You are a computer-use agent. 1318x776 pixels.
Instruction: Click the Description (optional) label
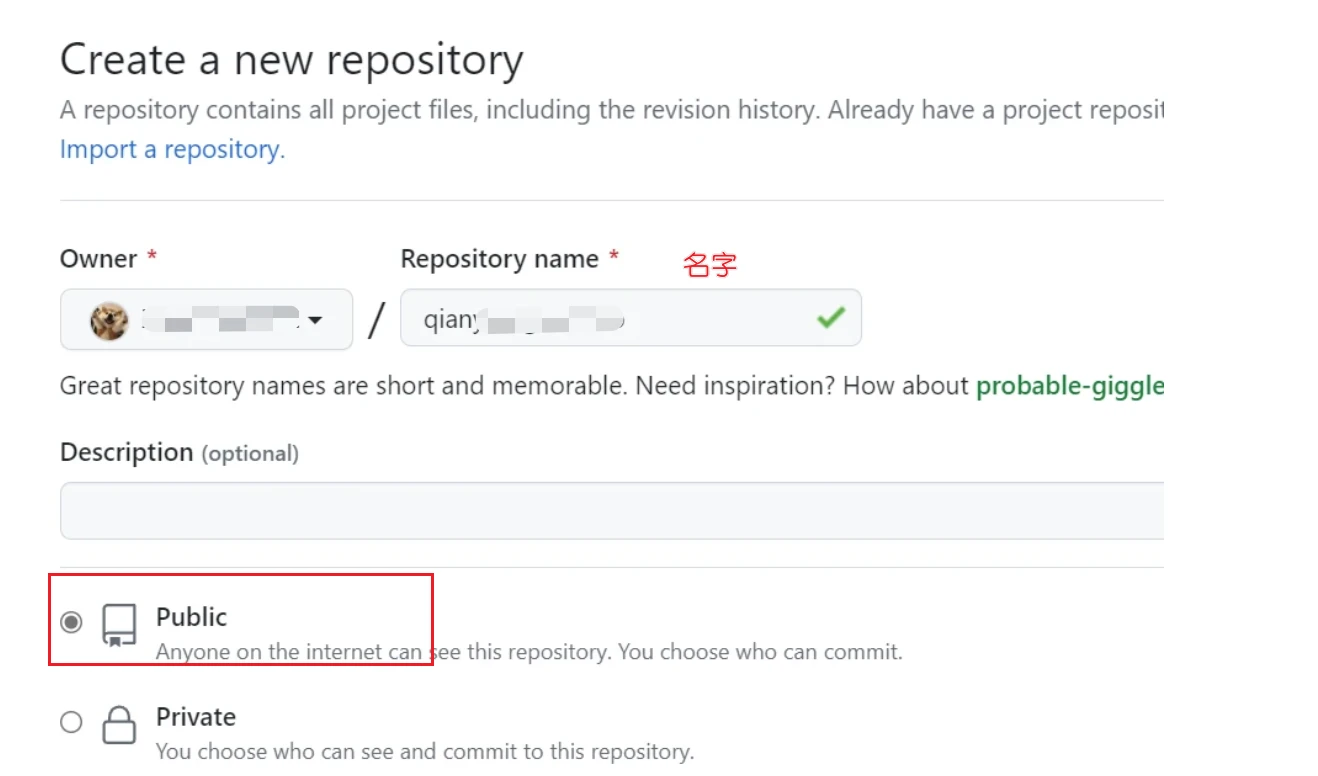click(x=179, y=453)
